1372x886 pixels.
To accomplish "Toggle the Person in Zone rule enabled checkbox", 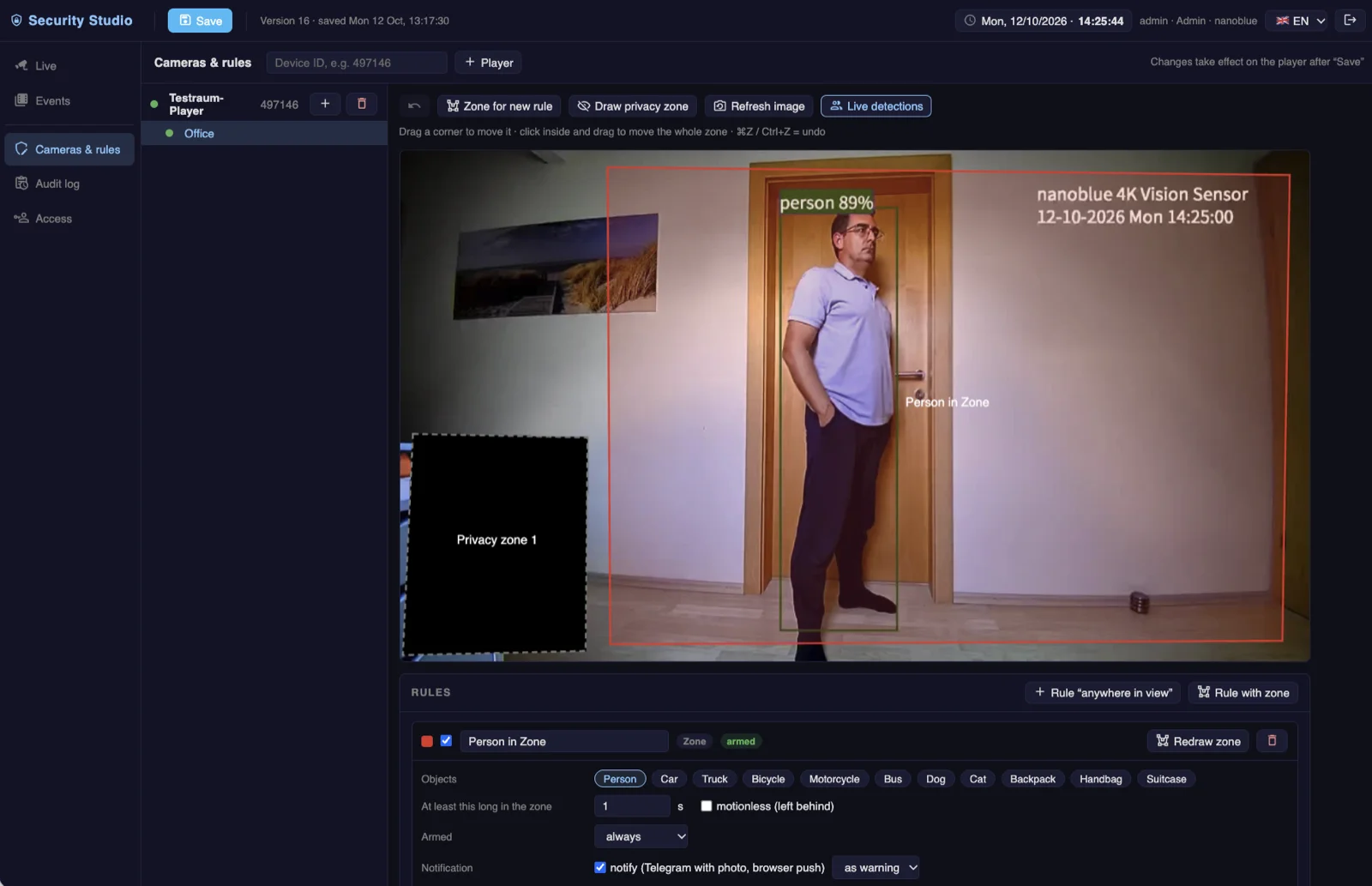I will pos(446,740).
